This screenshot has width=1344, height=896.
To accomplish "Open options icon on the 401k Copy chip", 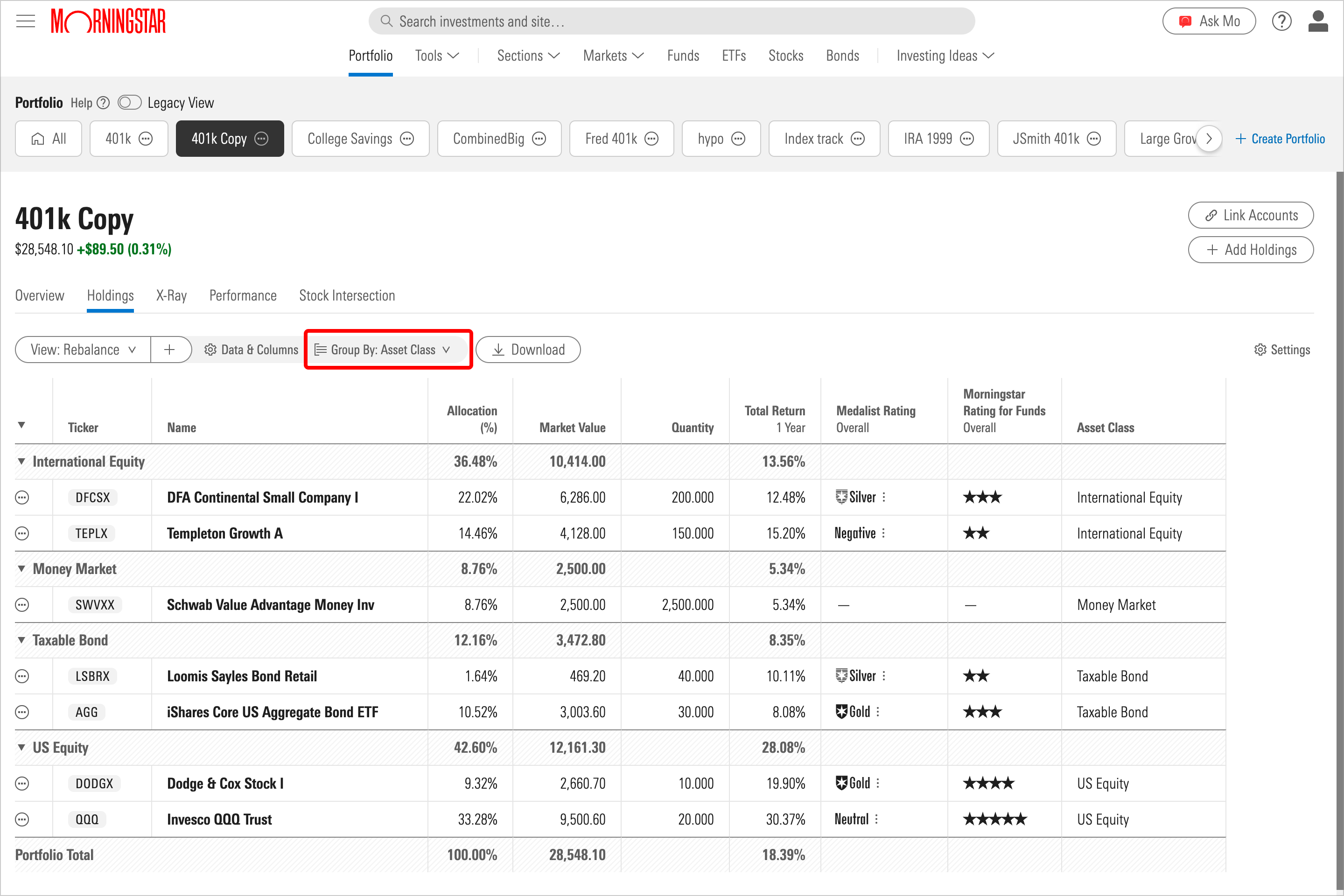I will coord(261,139).
